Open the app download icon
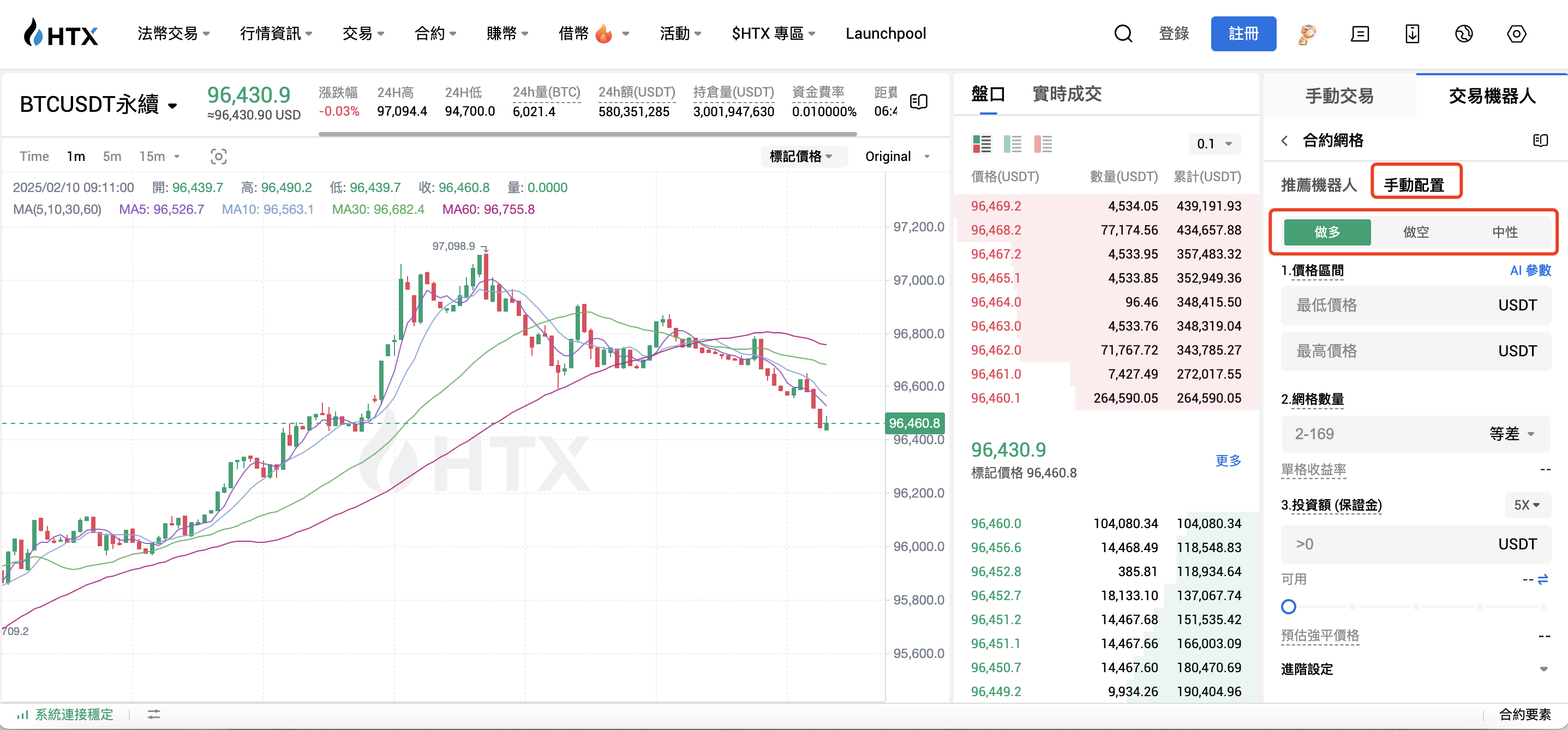The image size is (1568, 730). pyautogui.click(x=1412, y=34)
